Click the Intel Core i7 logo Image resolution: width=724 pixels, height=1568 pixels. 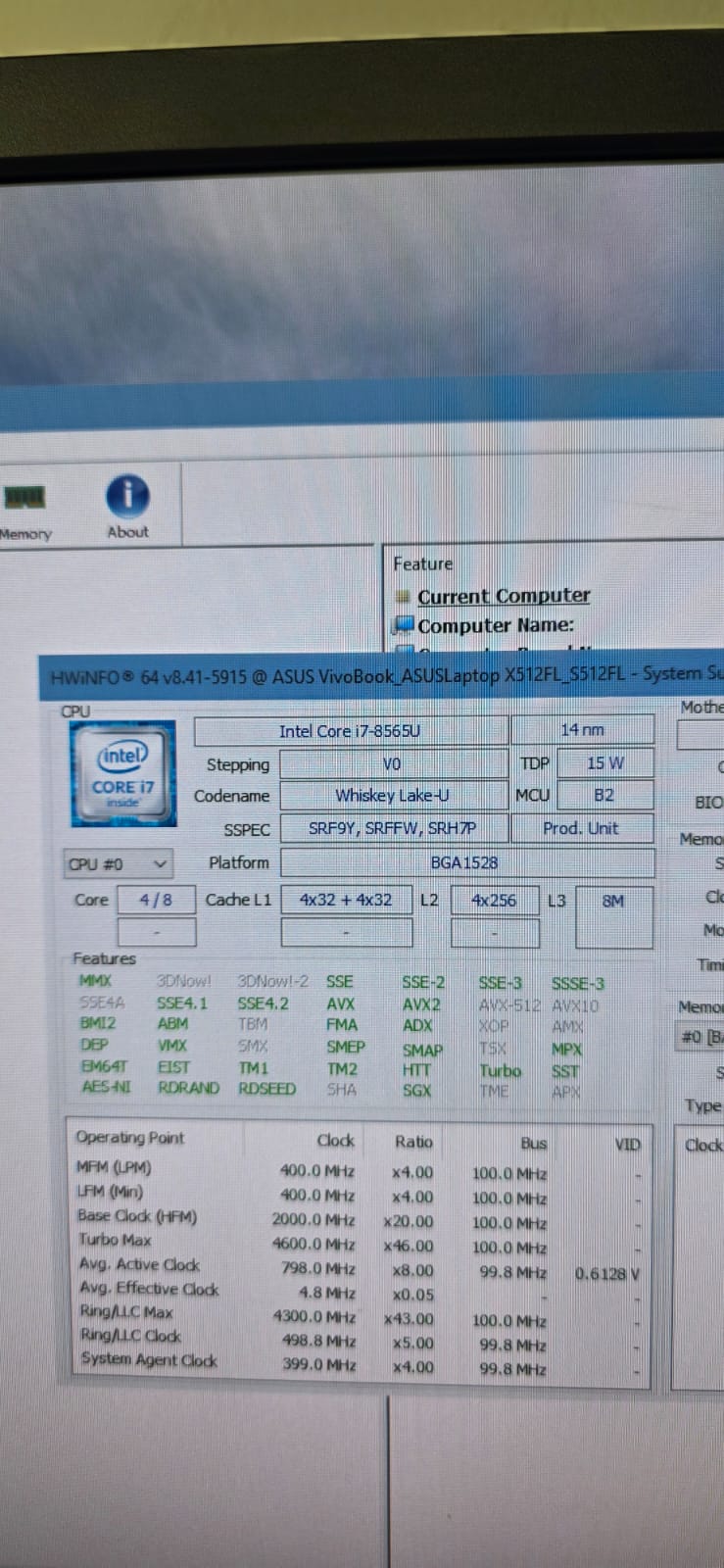coord(122,773)
